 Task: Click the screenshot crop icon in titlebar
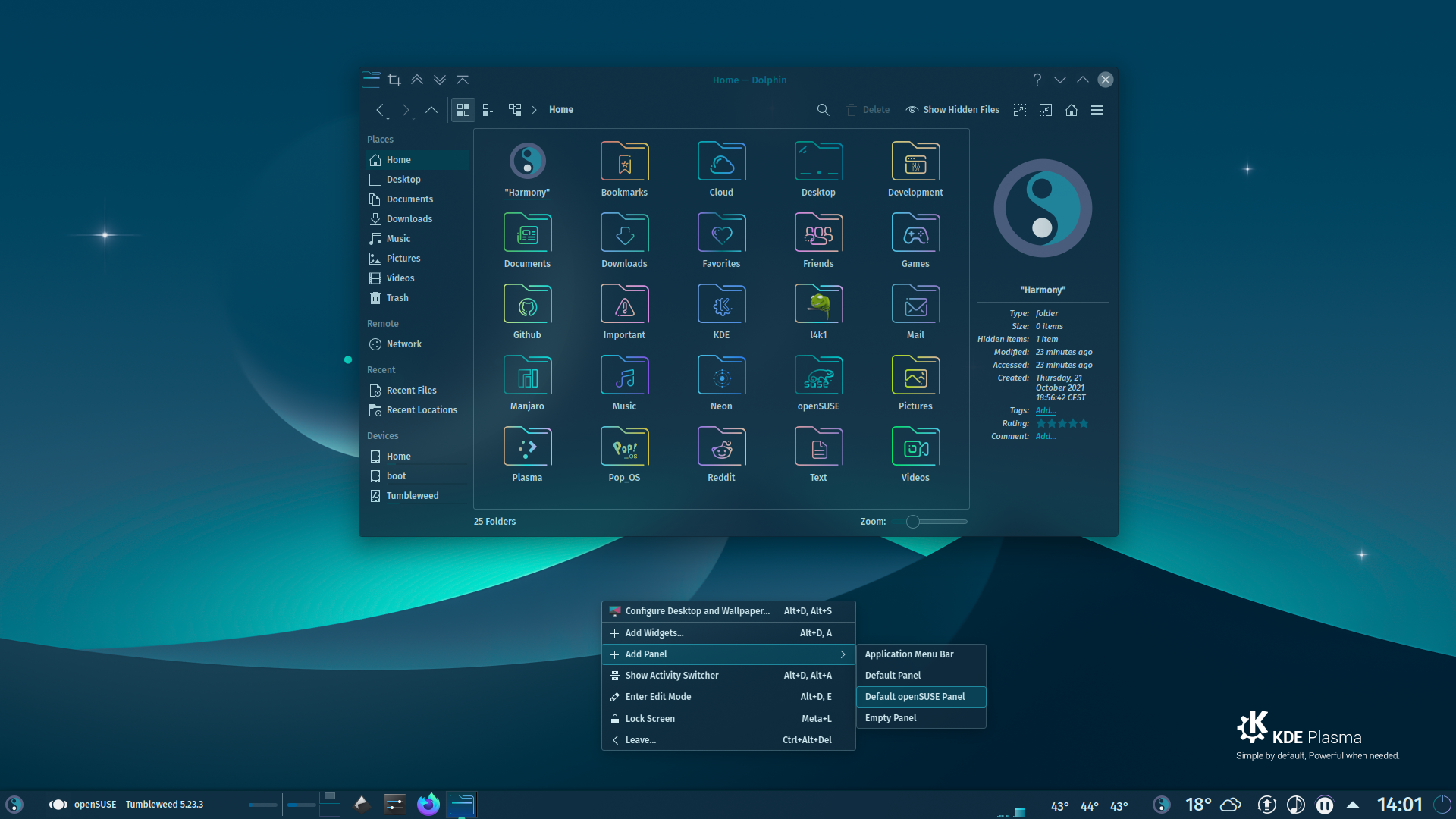point(394,80)
